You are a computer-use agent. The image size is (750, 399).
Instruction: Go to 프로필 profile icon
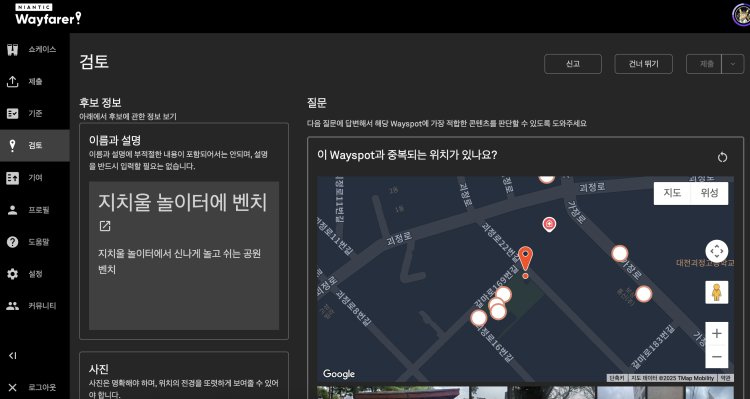[x=12, y=210]
